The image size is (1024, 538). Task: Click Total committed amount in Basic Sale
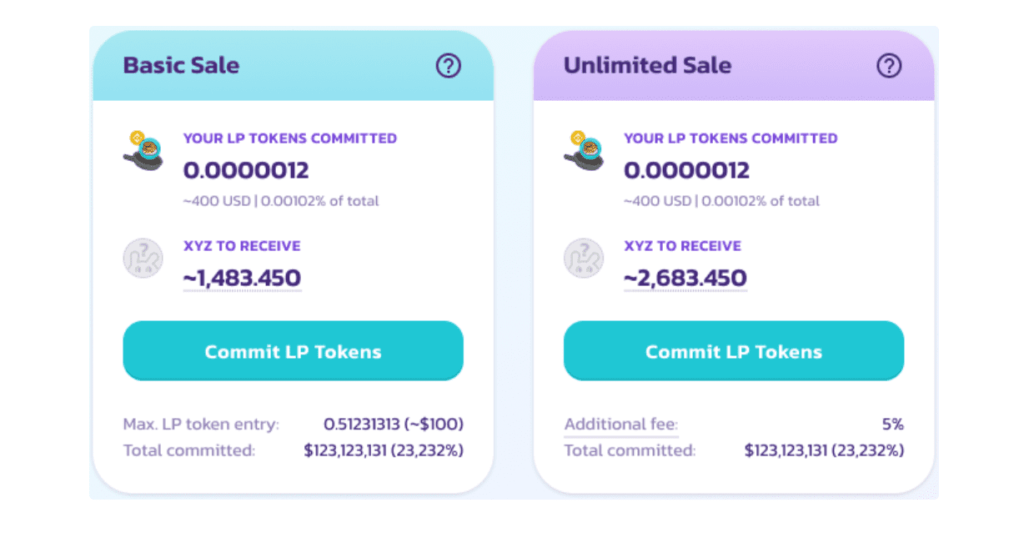coord(383,451)
